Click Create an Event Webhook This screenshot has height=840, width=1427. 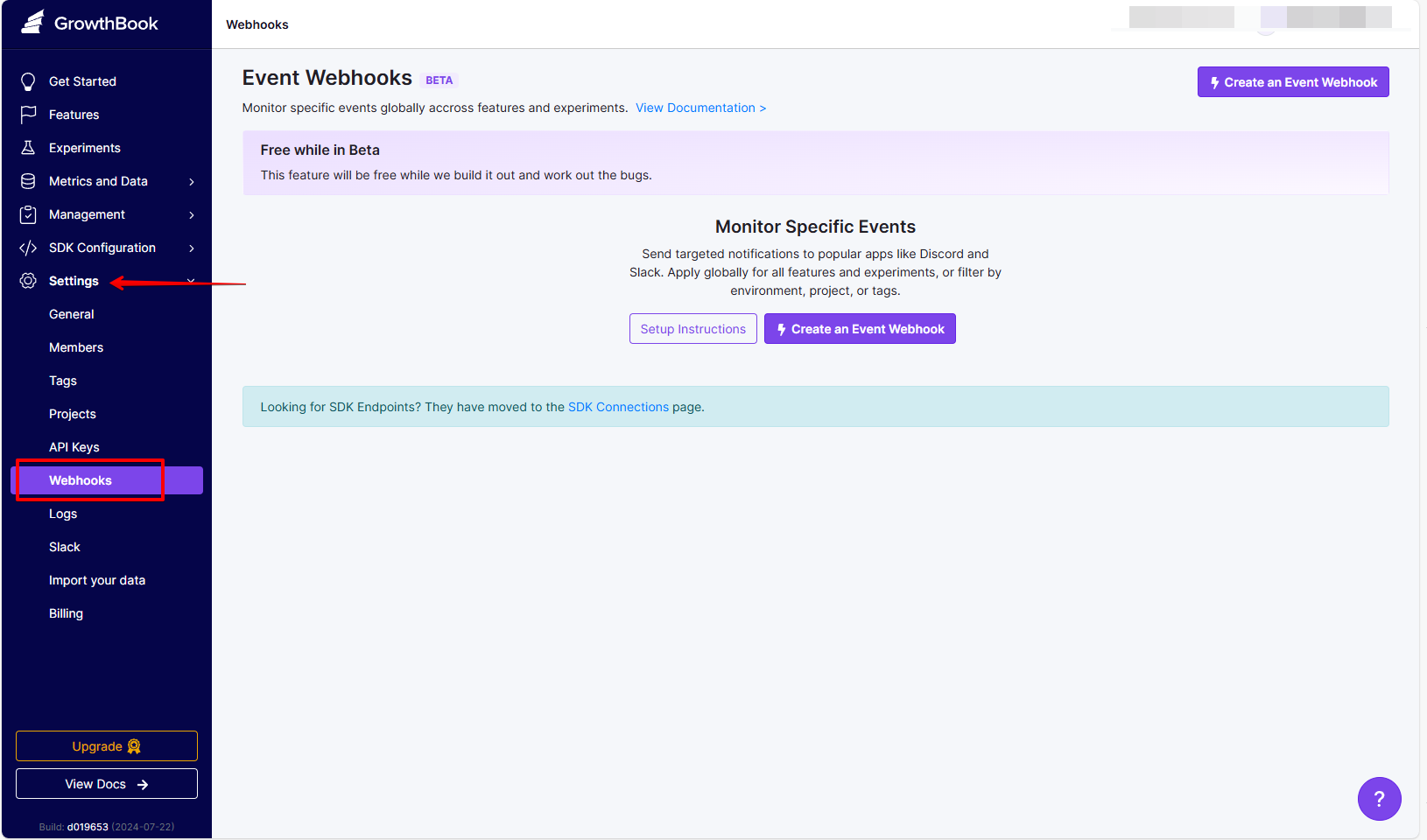(x=859, y=328)
